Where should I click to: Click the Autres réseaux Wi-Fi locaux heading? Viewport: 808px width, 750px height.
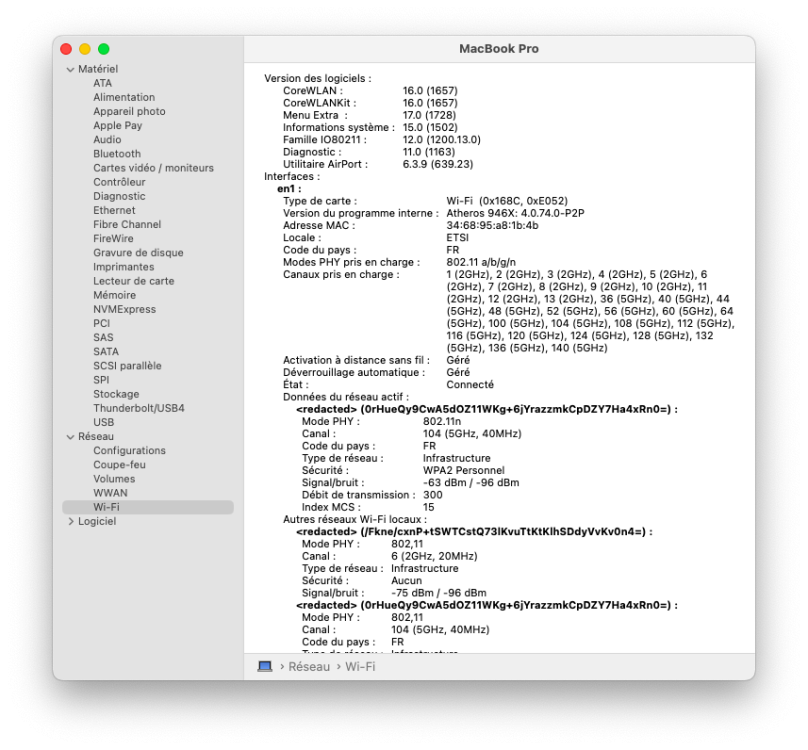click(x=355, y=520)
